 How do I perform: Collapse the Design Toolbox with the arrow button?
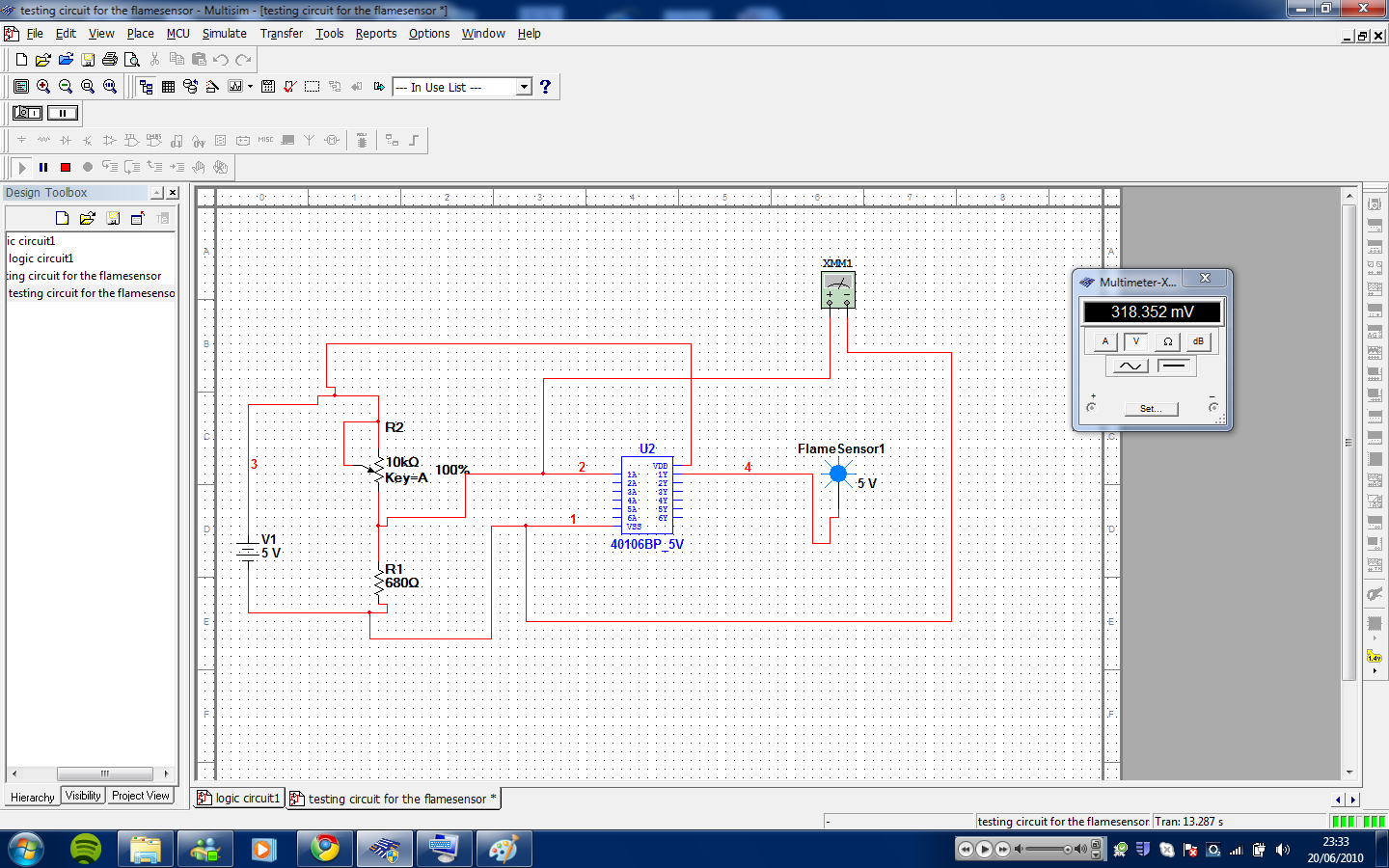tap(156, 193)
